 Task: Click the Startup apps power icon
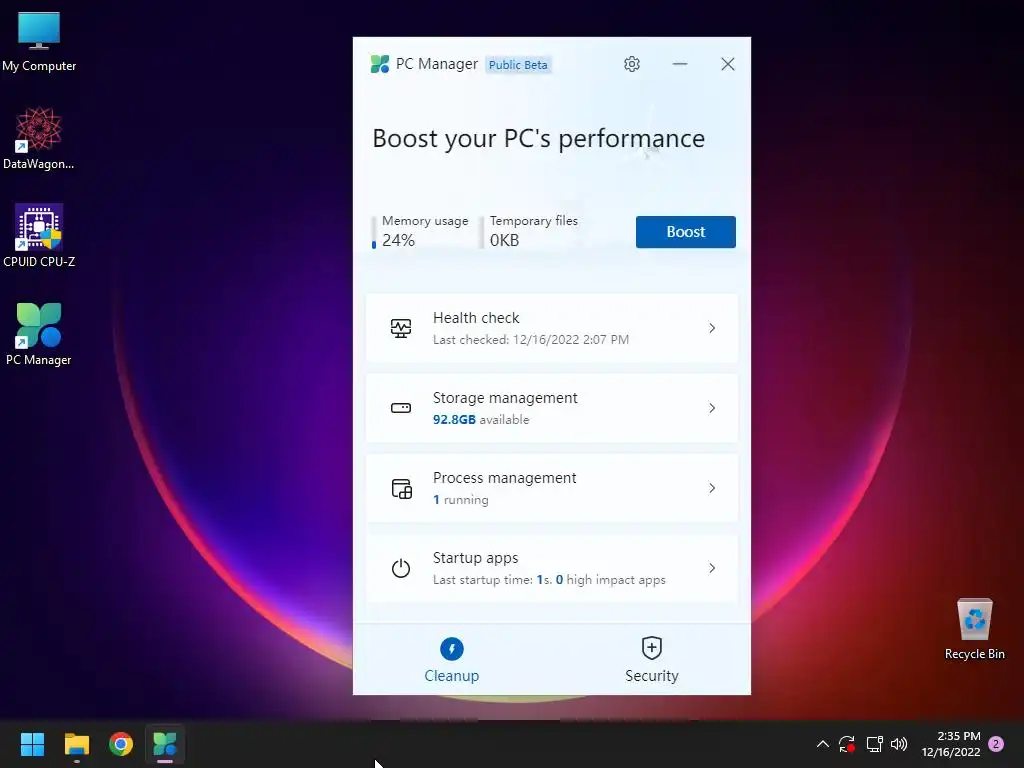401,568
